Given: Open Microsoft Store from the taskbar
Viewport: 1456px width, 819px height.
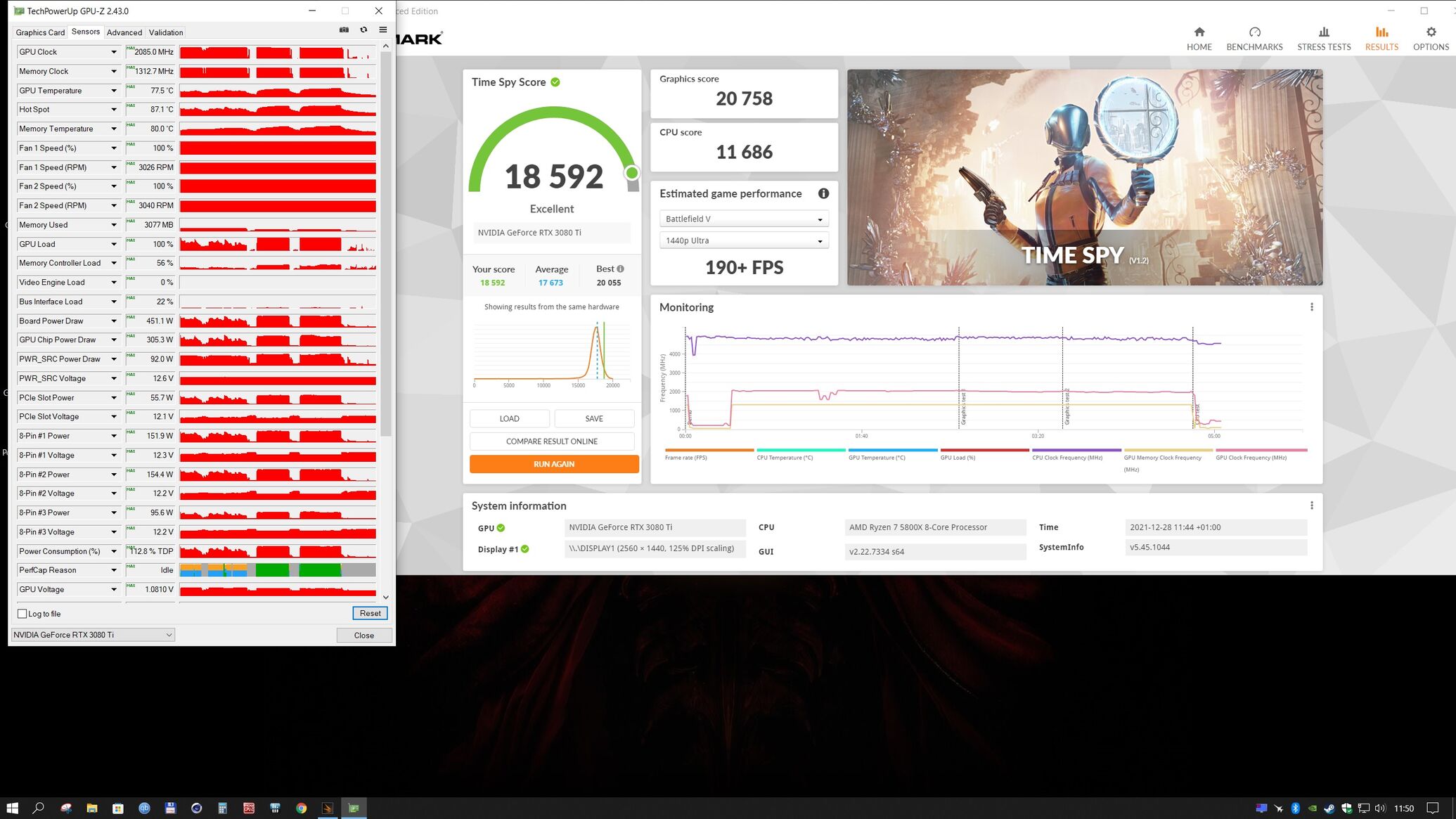Looking at the screenshot, I should tap(117, 808).
